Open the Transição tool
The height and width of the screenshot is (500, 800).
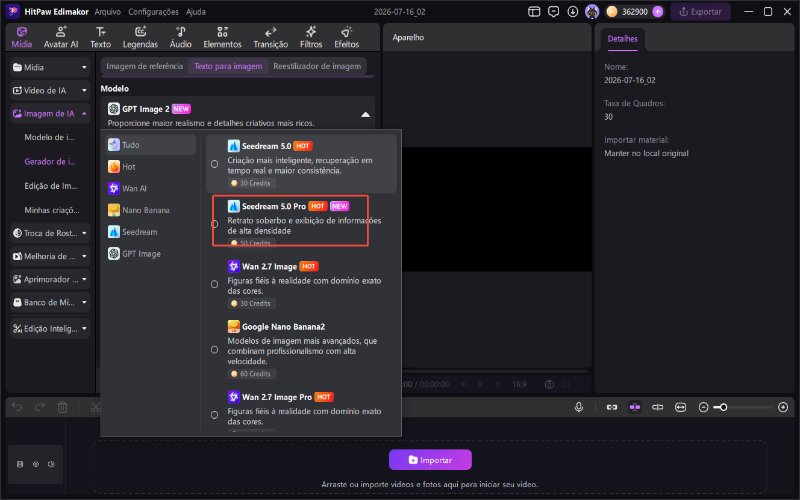[x=270, y=37]
